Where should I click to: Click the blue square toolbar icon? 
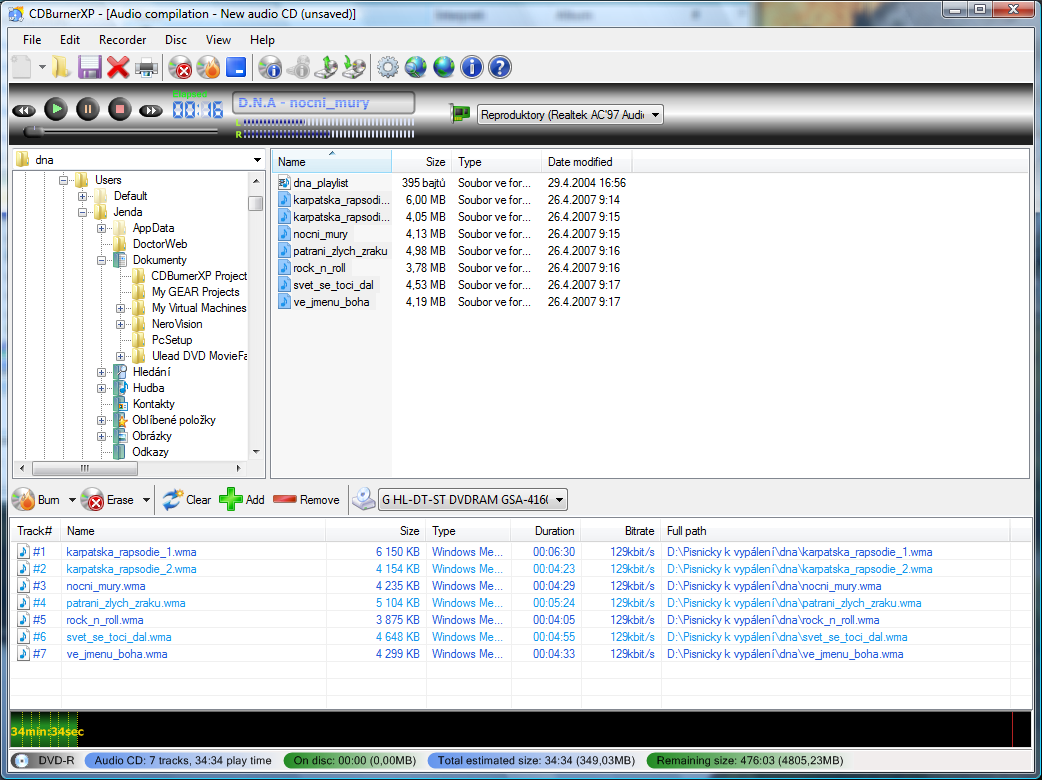coord(236,67)
